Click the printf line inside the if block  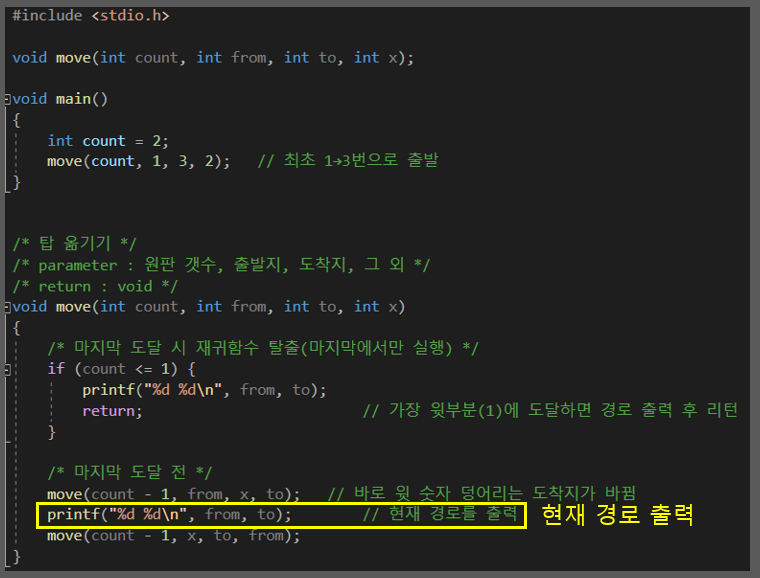click(x=205, y=390)
